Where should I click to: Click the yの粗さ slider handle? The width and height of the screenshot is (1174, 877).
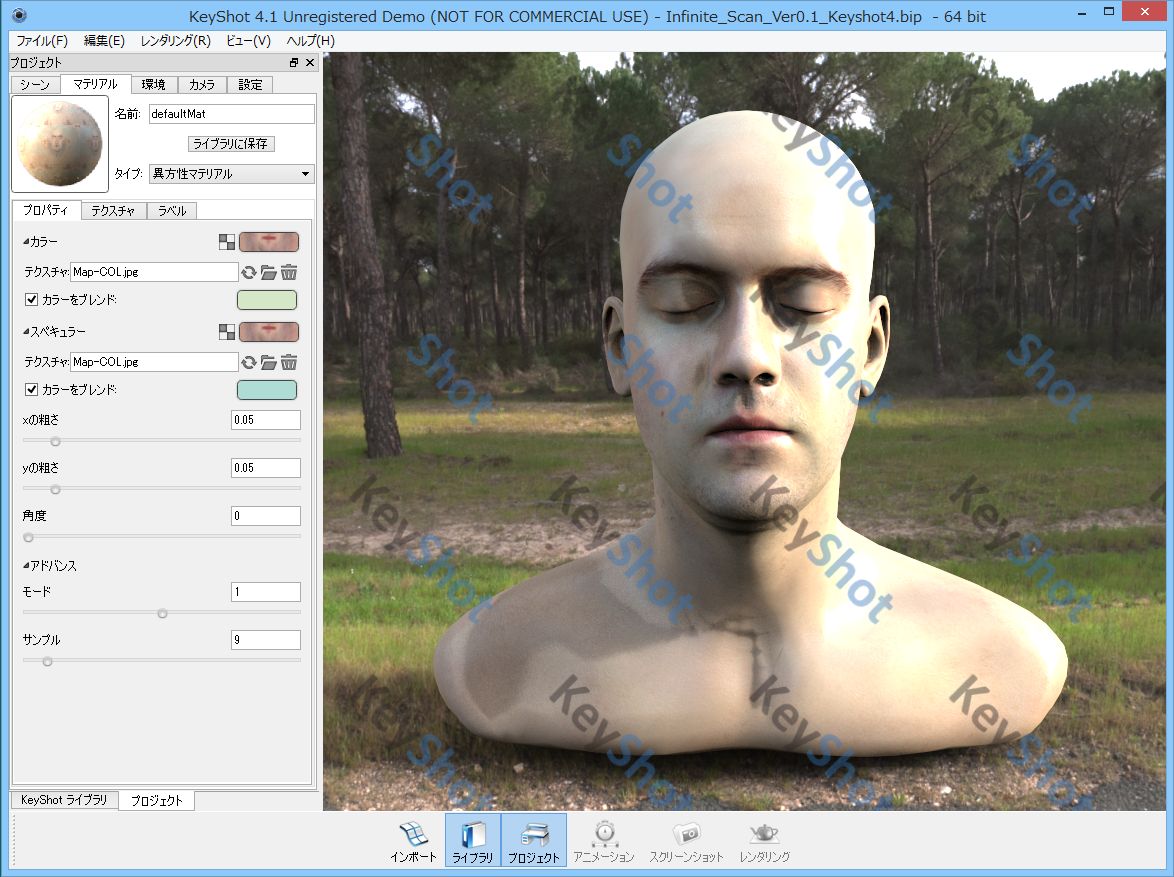pyautogui.click(x=55, y=489)
